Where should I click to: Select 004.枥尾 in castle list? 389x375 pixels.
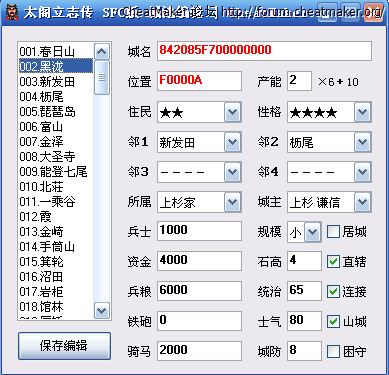[x=56, y=96]
